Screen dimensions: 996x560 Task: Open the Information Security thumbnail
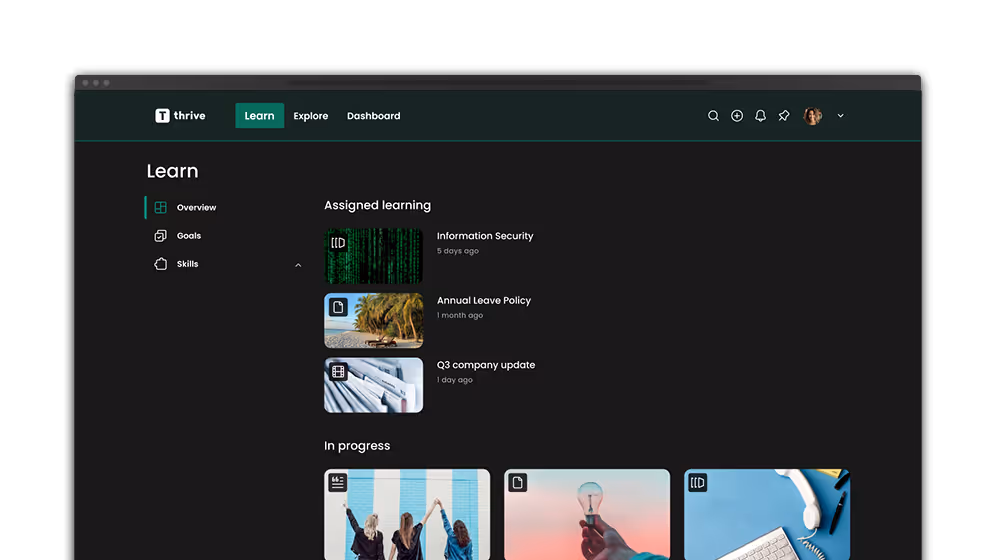[x=374, y=256]
